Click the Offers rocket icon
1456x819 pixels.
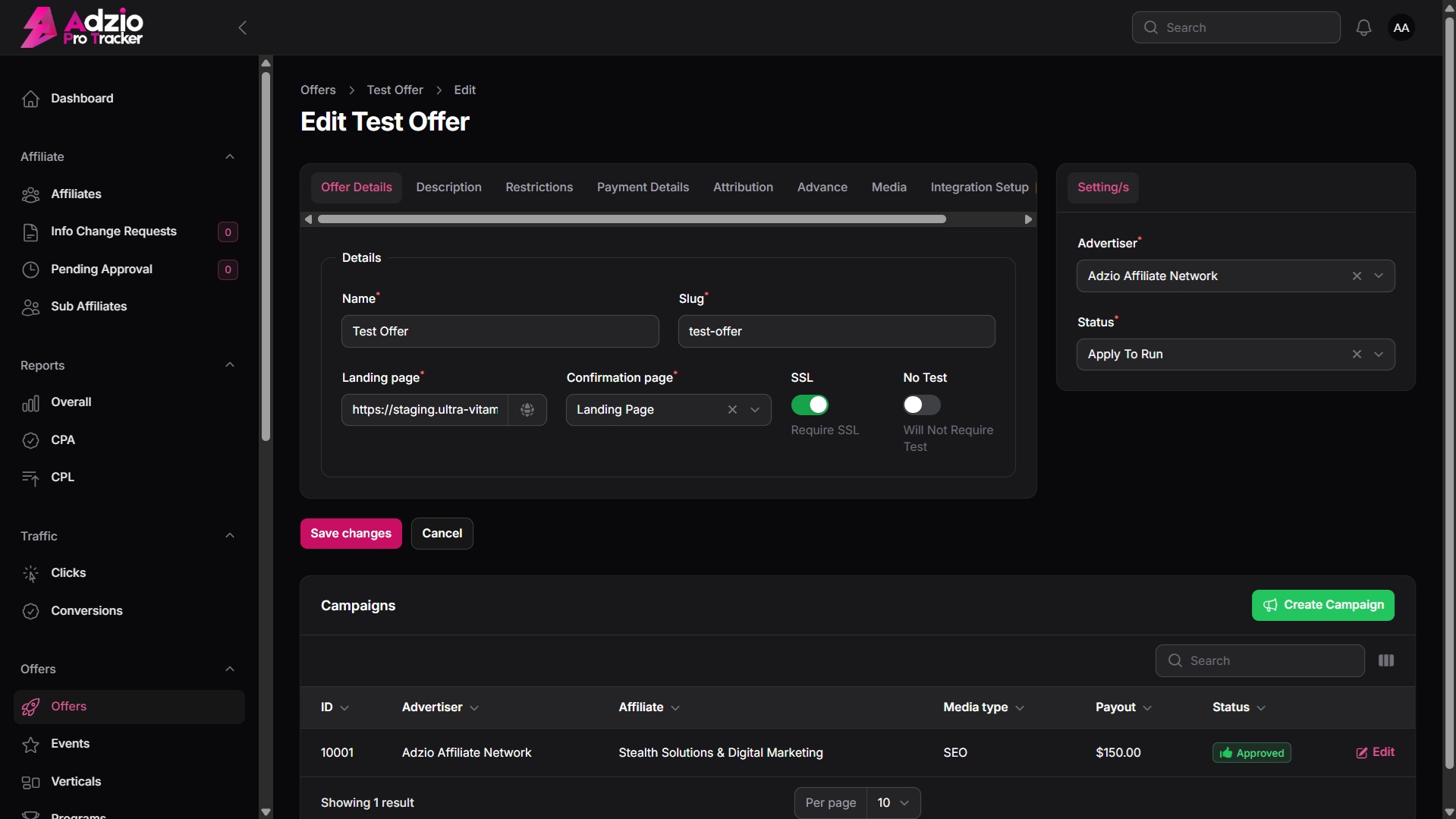click(30, 707)
